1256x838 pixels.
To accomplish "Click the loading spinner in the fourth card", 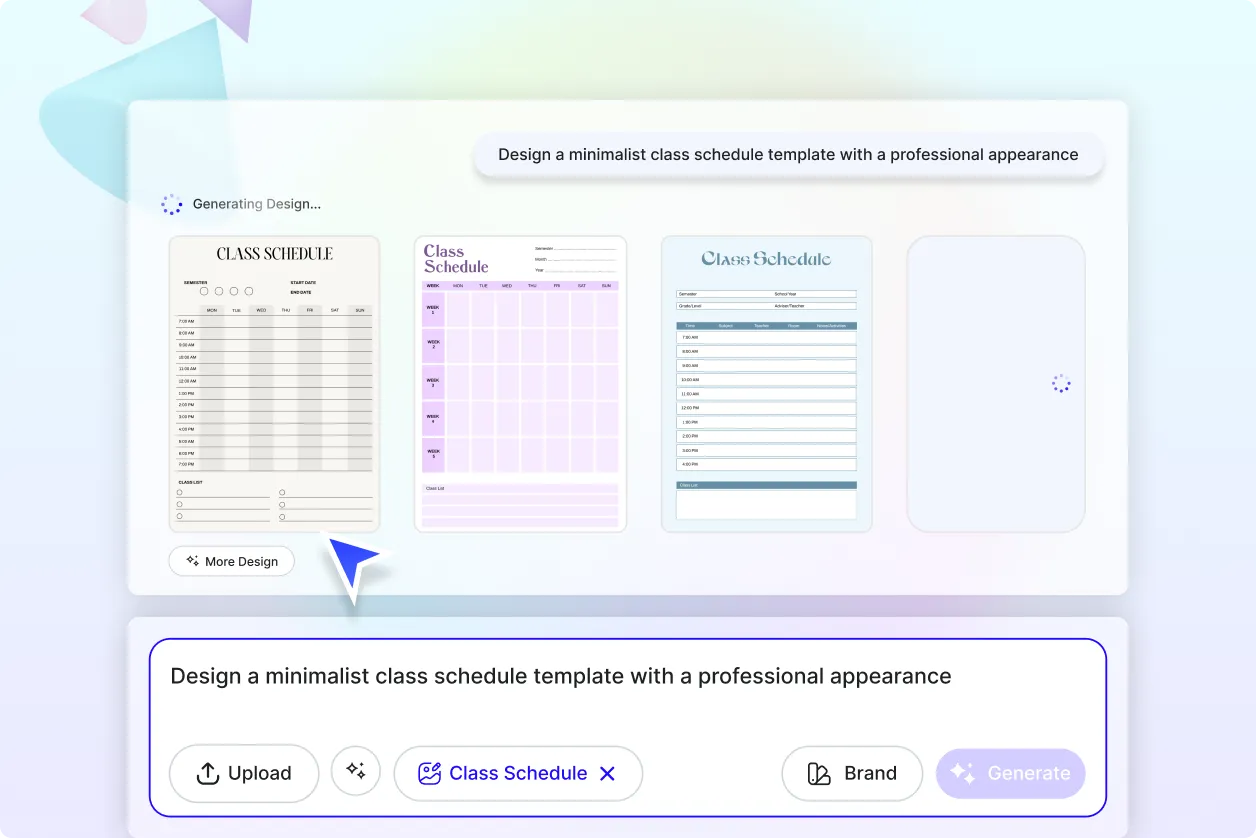I will tap(1060, 383).
